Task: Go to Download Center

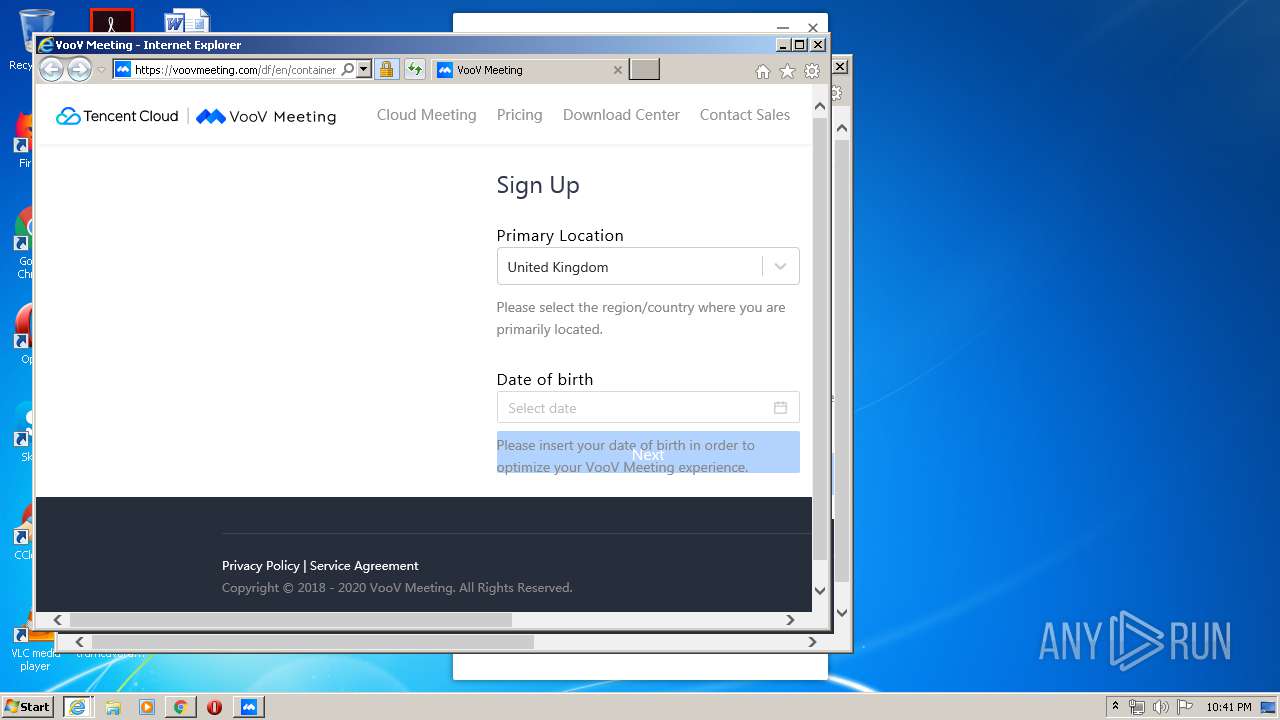Action: tap(621, 115)
